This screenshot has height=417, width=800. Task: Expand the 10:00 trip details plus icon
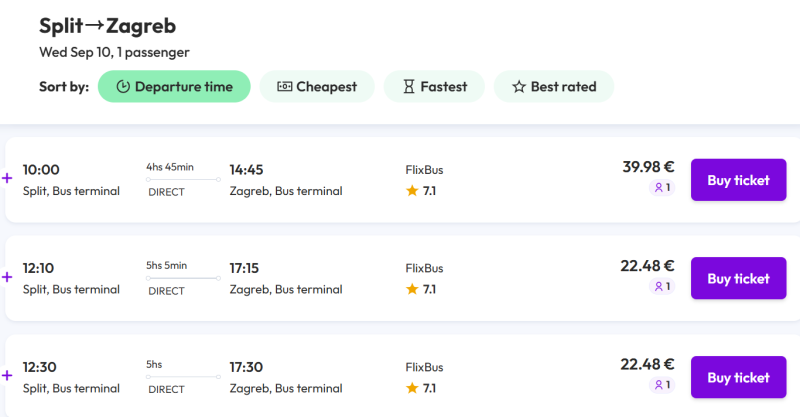click(7, 178)
